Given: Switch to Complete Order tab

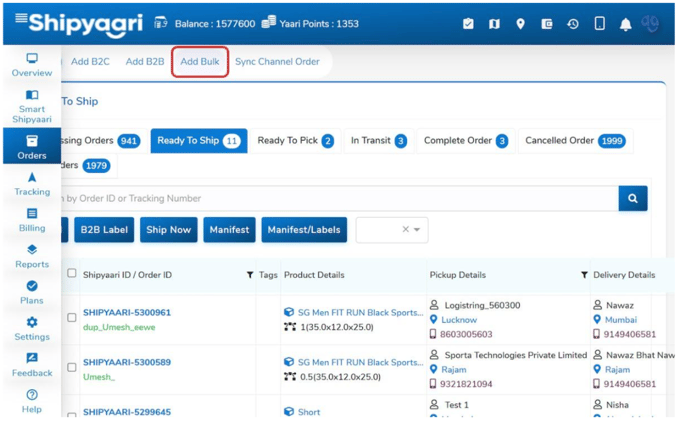Looking at the screenshot, I should (x=466, y=141).
